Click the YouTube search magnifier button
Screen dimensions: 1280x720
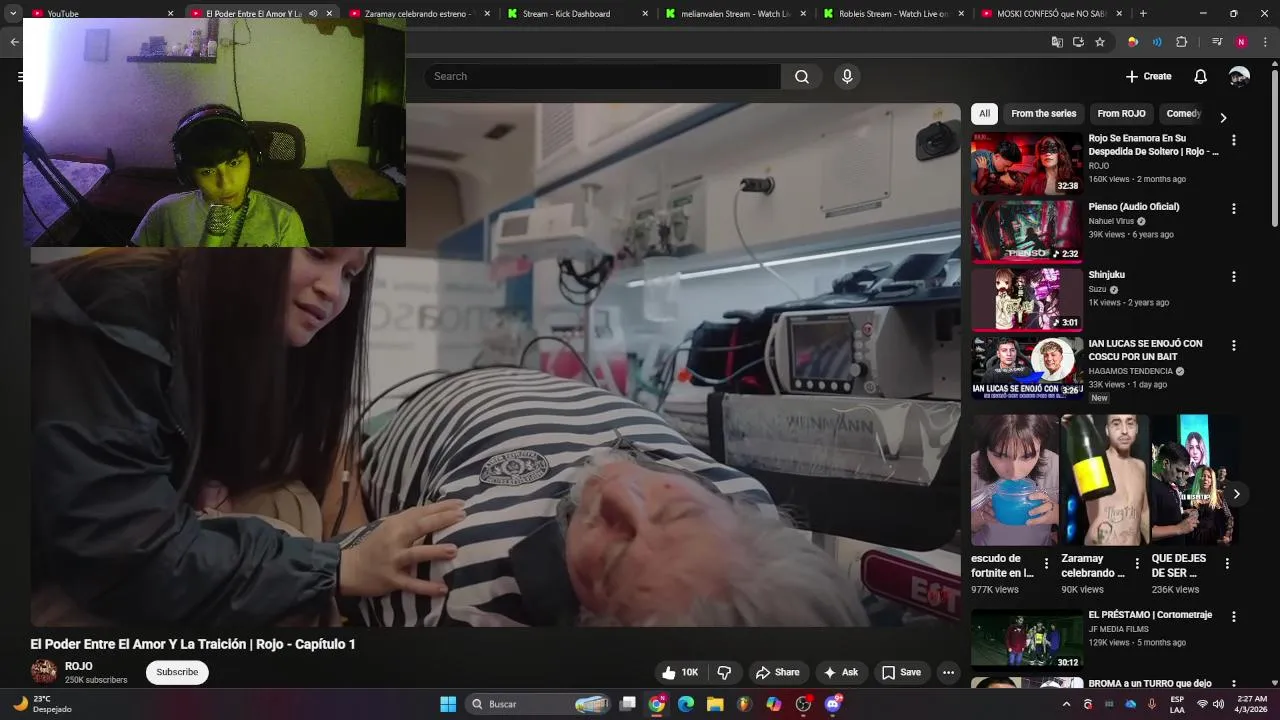pyautogui.click(x=802, y=77)
